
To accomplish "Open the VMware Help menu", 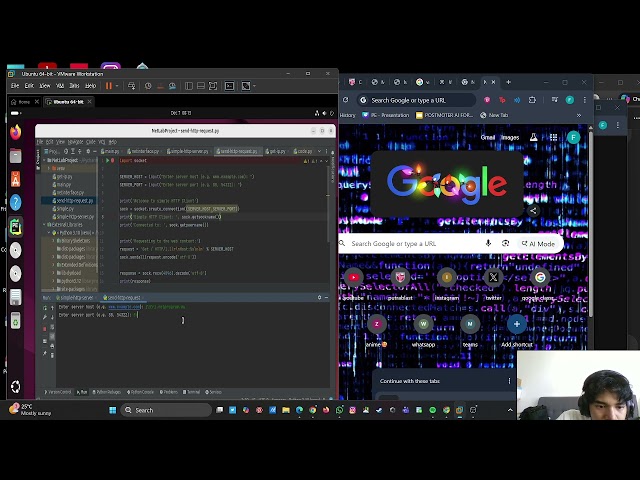I will [91, 86].
